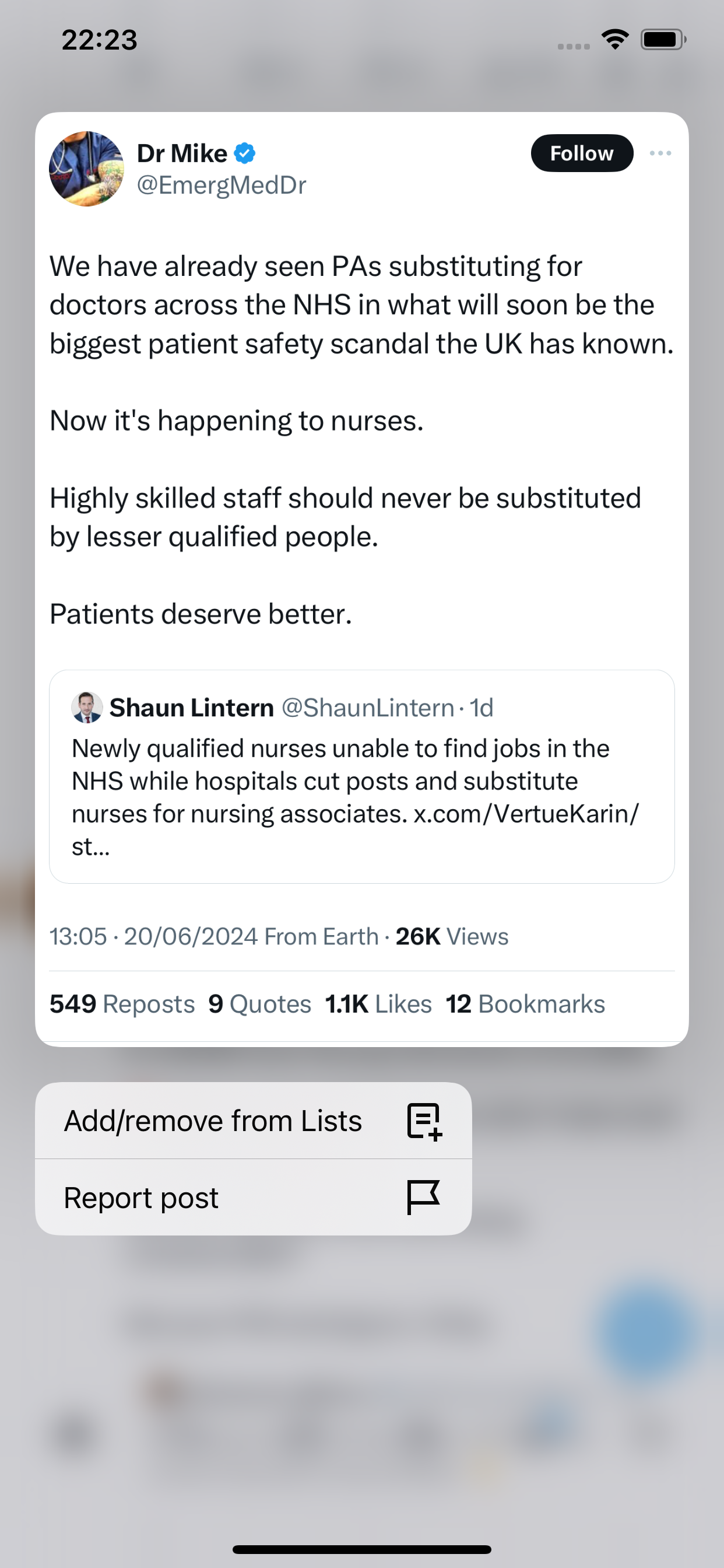View the 9 Quotes list
This screenshot has width=724, height=1568.
pos(260,1004)
